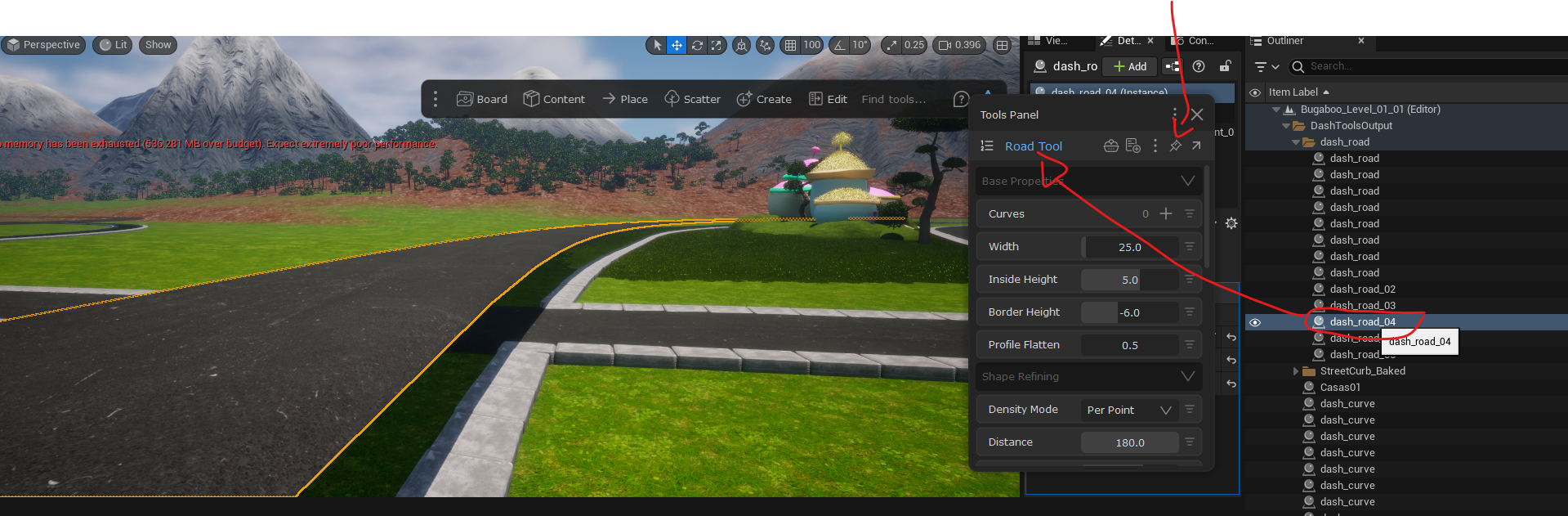This screenshot has width=1568, height=516.
Task: Activate the select mode cursor tool
Action: tap(657, 45)
